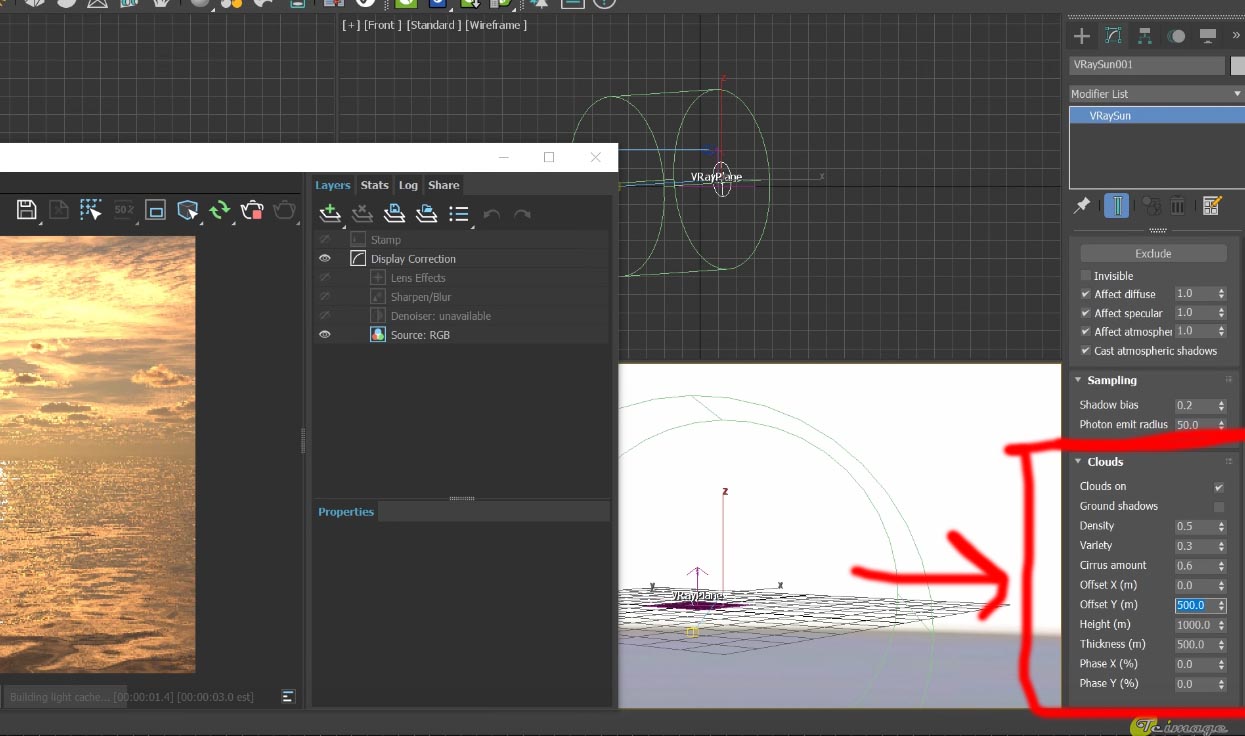Hide the Source: RGB layer eye
Viewport: 1245px width, 736px height.
click(x=325, y=335)
